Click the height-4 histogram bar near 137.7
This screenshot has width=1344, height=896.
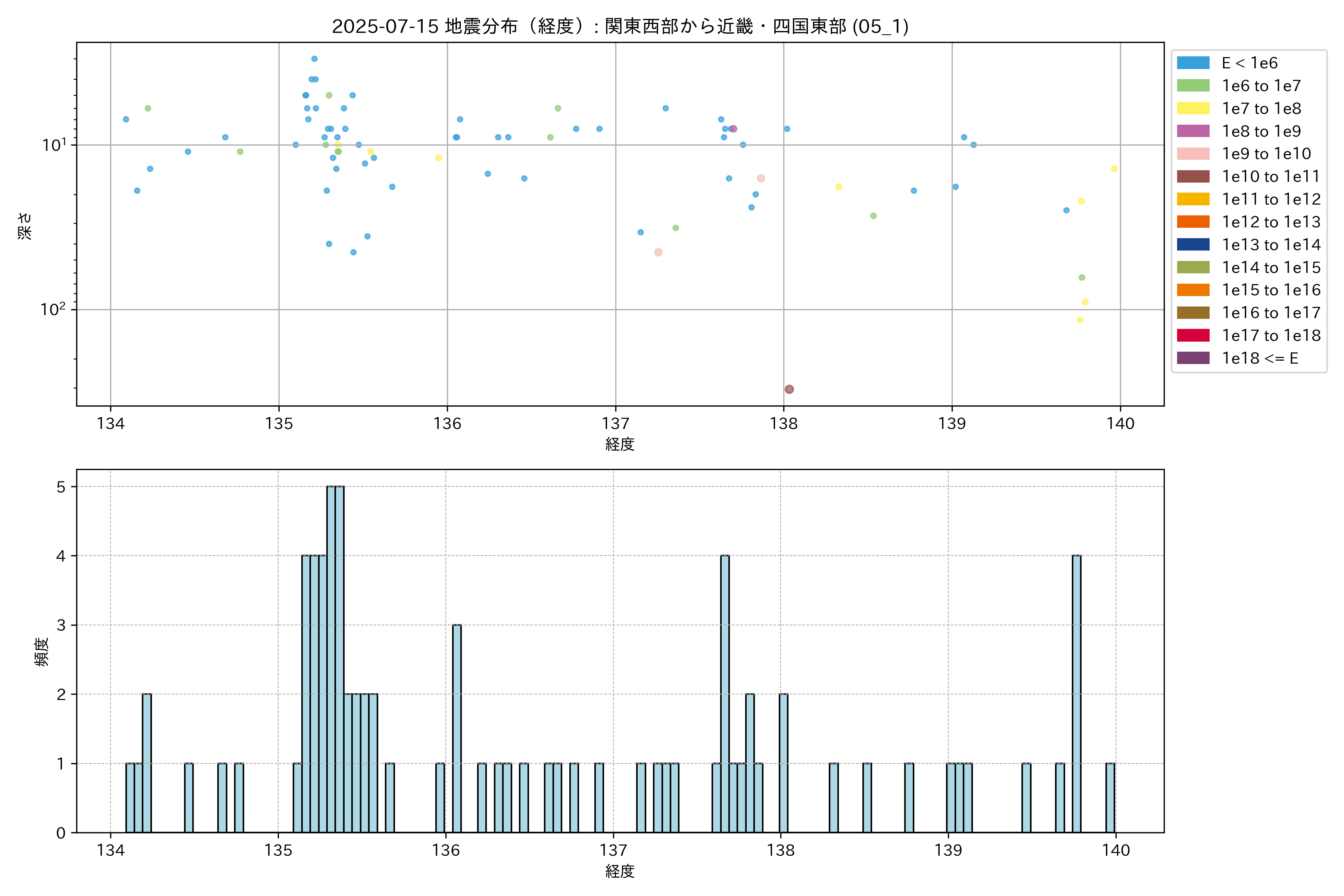point(725,694)
